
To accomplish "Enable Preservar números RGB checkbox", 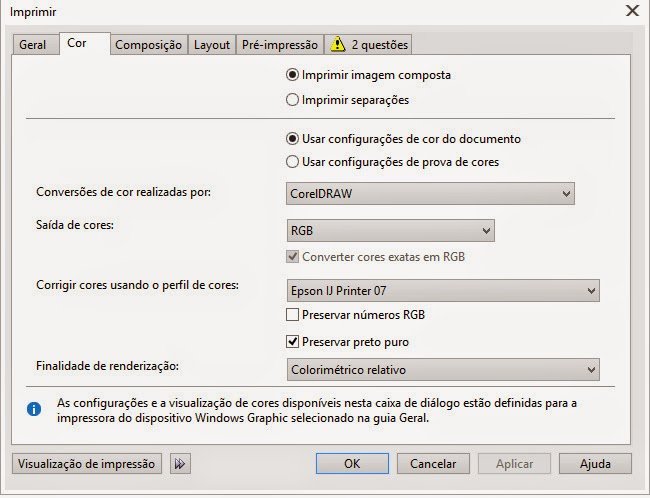I will pyautogui.click(x=293, y=315).
